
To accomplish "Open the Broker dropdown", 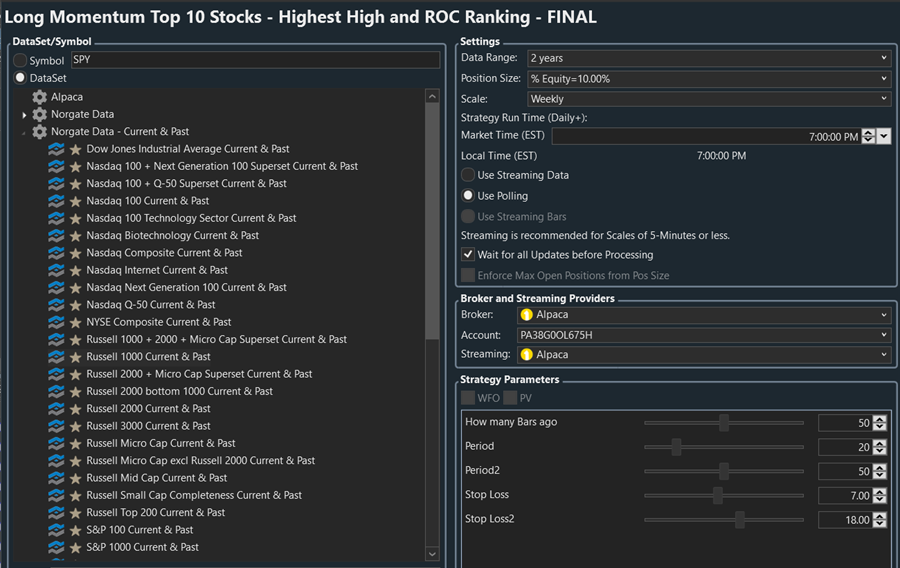I will (x=704, y=315).
